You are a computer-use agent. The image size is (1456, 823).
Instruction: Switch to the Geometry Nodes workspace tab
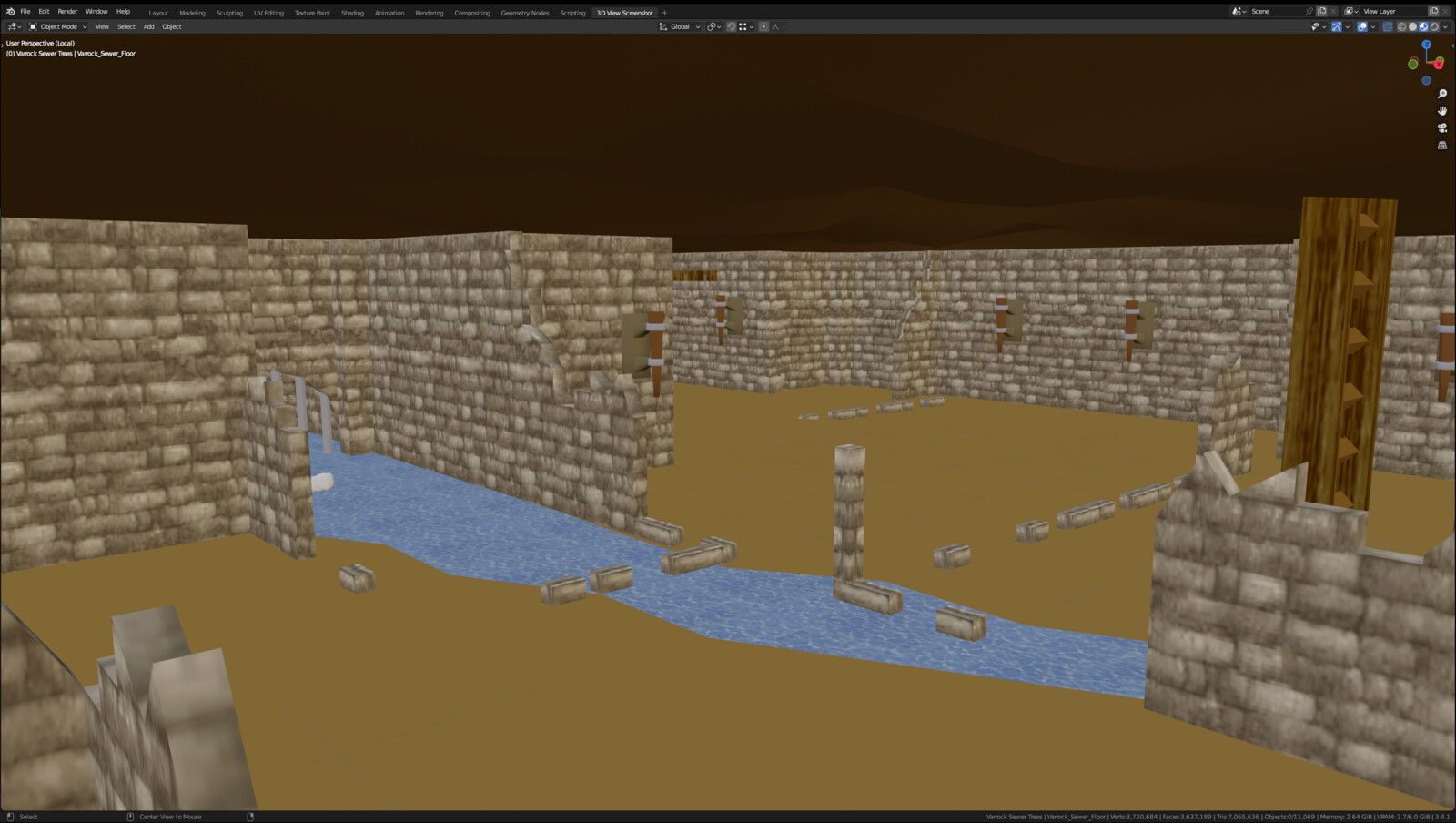[525, 13]
